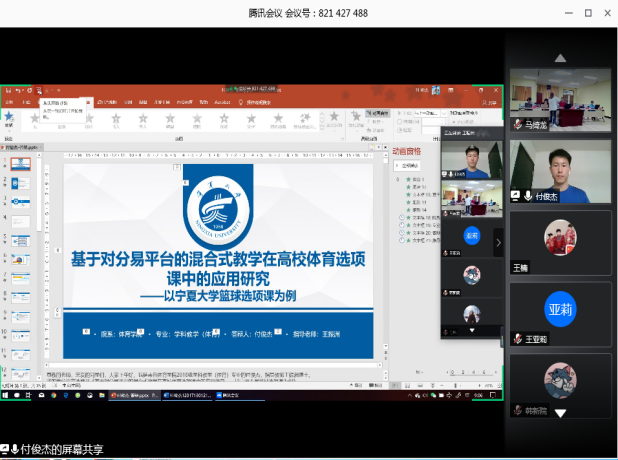This screenshot has height=460, width=618.
Task: Toggle microphone icon beside 韩新阳's name
Action: click(x=517, y=410)
